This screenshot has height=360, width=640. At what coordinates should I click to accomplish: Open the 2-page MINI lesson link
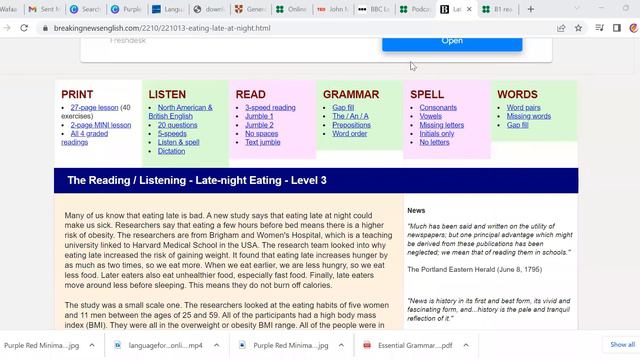(101, 125)
